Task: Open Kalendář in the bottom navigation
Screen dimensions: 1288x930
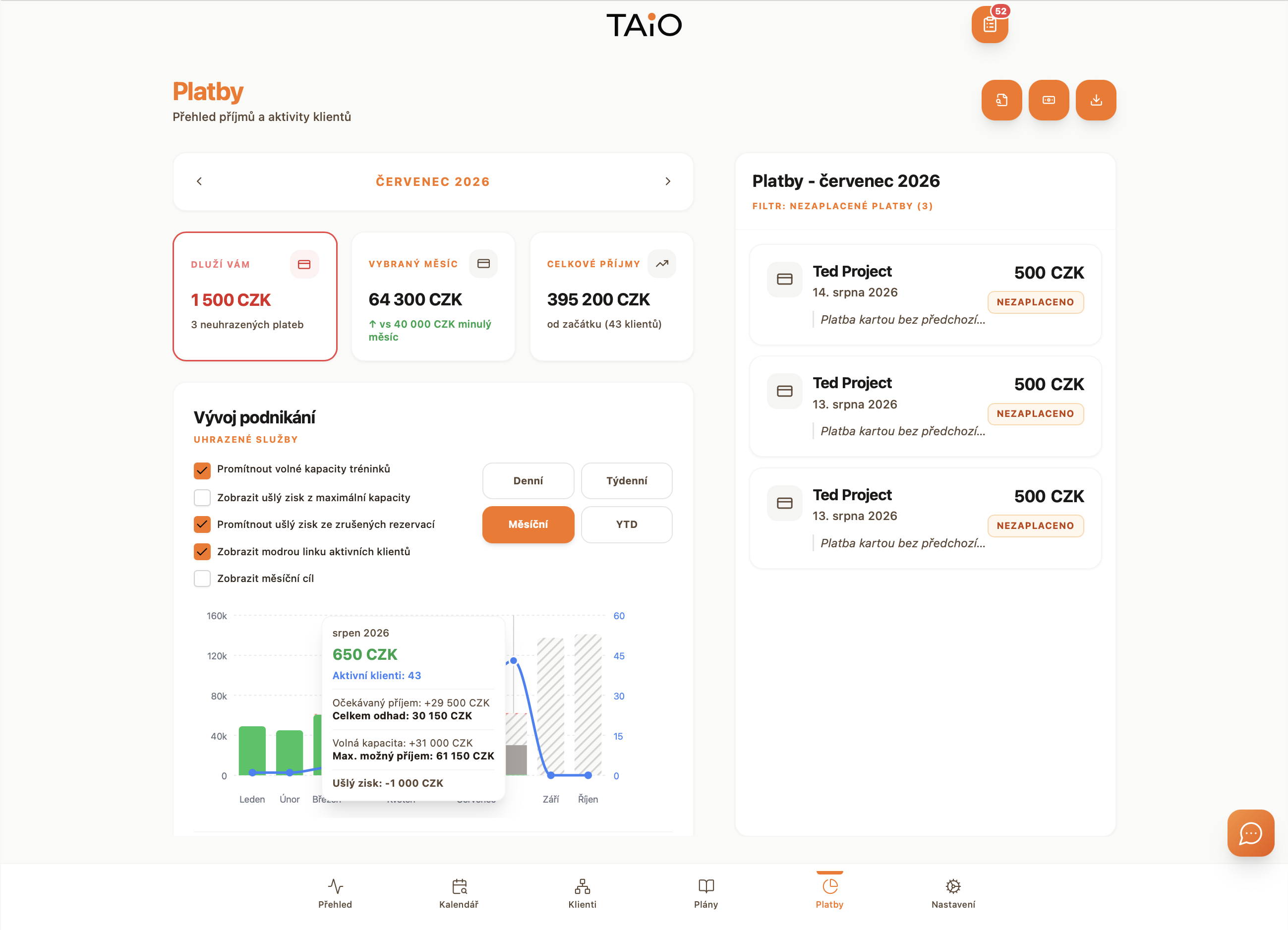Action: point(459,894)
